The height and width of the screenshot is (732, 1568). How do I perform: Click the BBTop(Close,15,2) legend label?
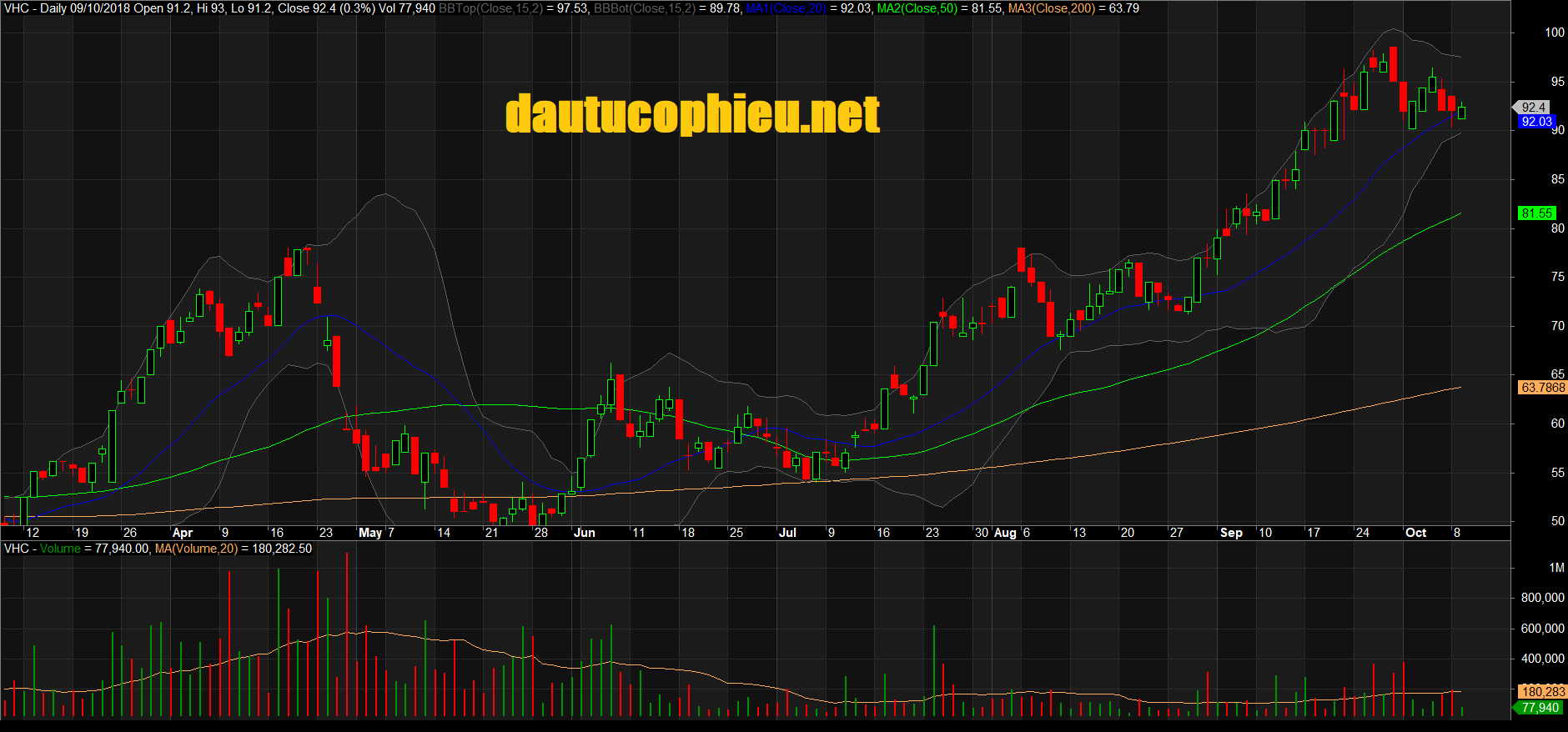[490, 8]
